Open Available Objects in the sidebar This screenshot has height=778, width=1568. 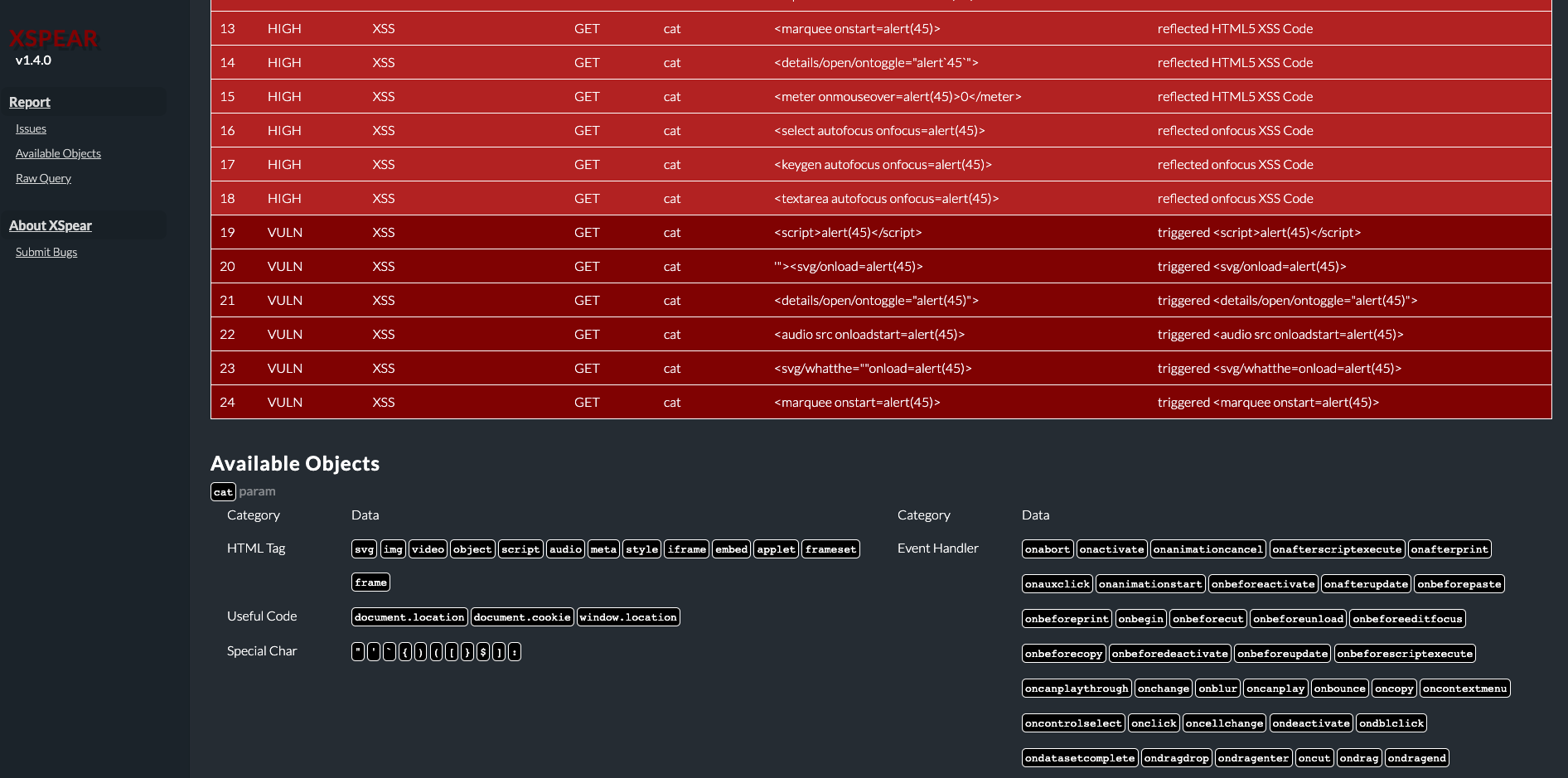[x=58, y=153]
